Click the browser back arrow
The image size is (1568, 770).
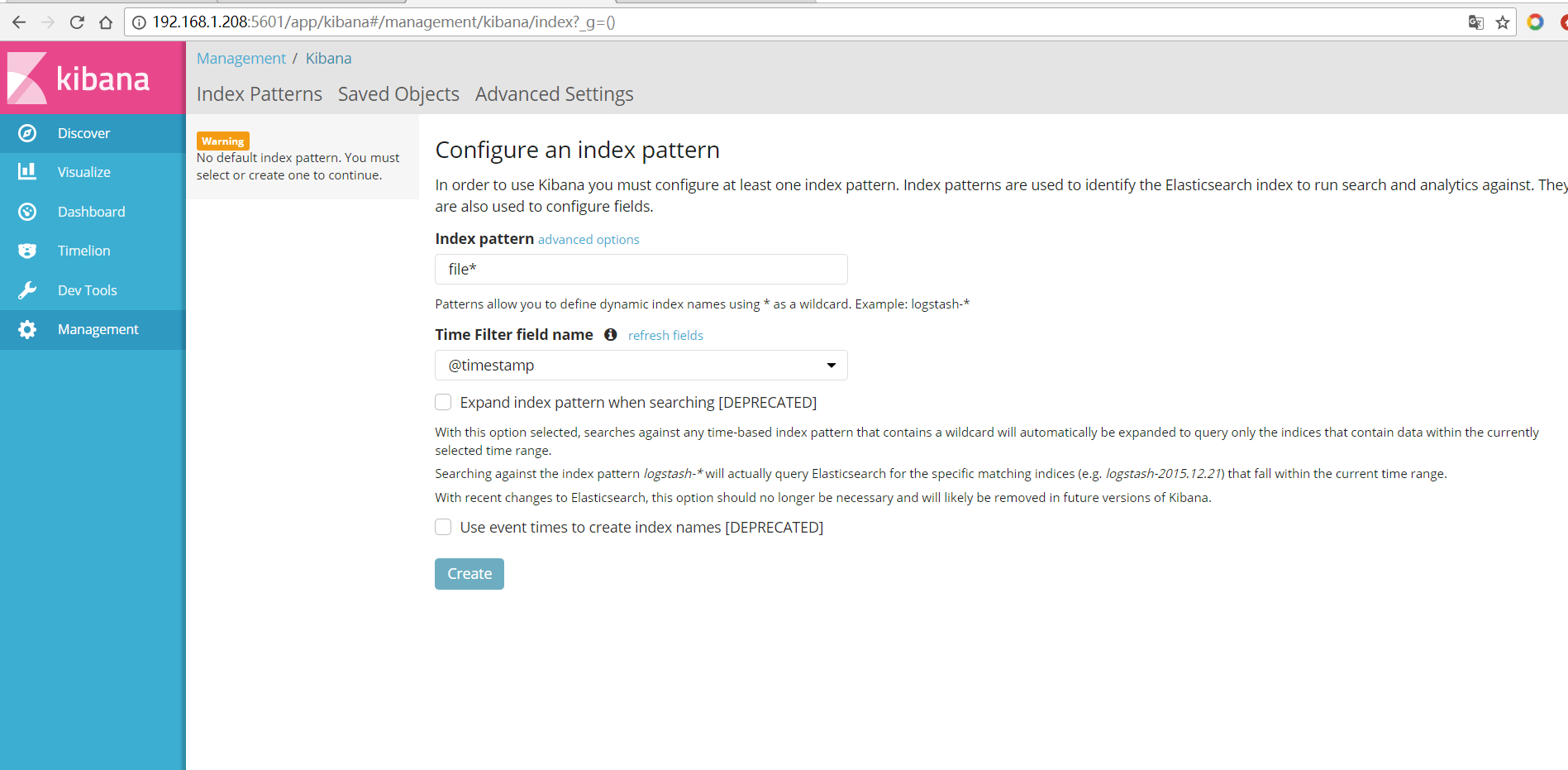[x=19, y=22]
